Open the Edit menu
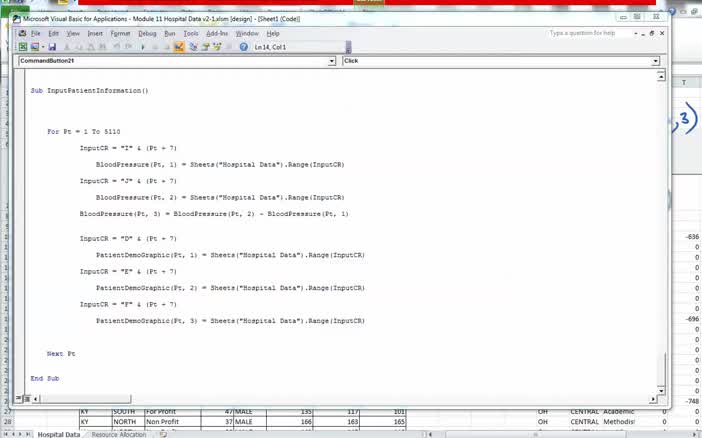 coord(53,34)
